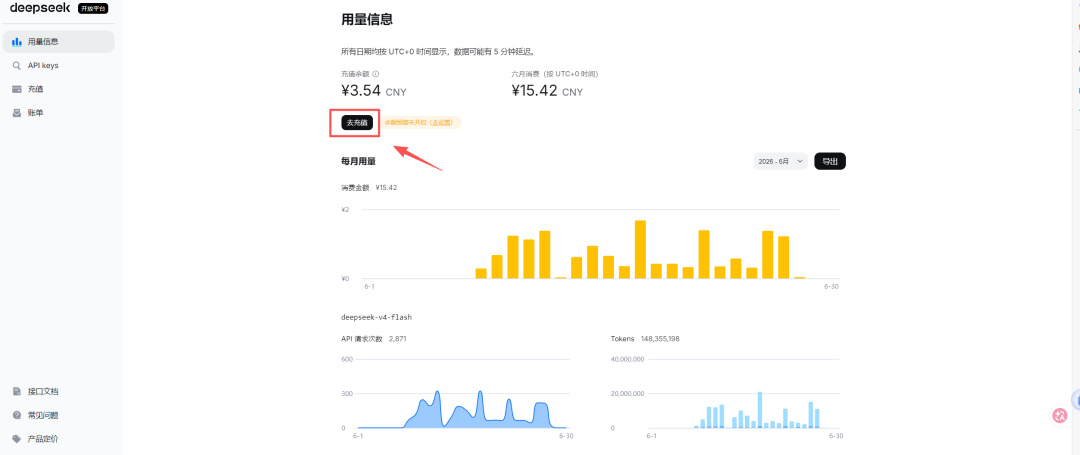Open 接口文档 in the sidebar
Image resolution: width=1080 pixels, height=455 pixels.
tap(59, 392)
